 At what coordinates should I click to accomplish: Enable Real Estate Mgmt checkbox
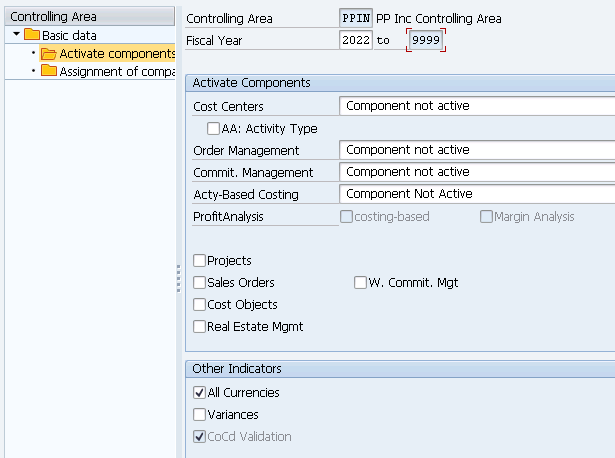pyautogui.click(x=199, y=326)
